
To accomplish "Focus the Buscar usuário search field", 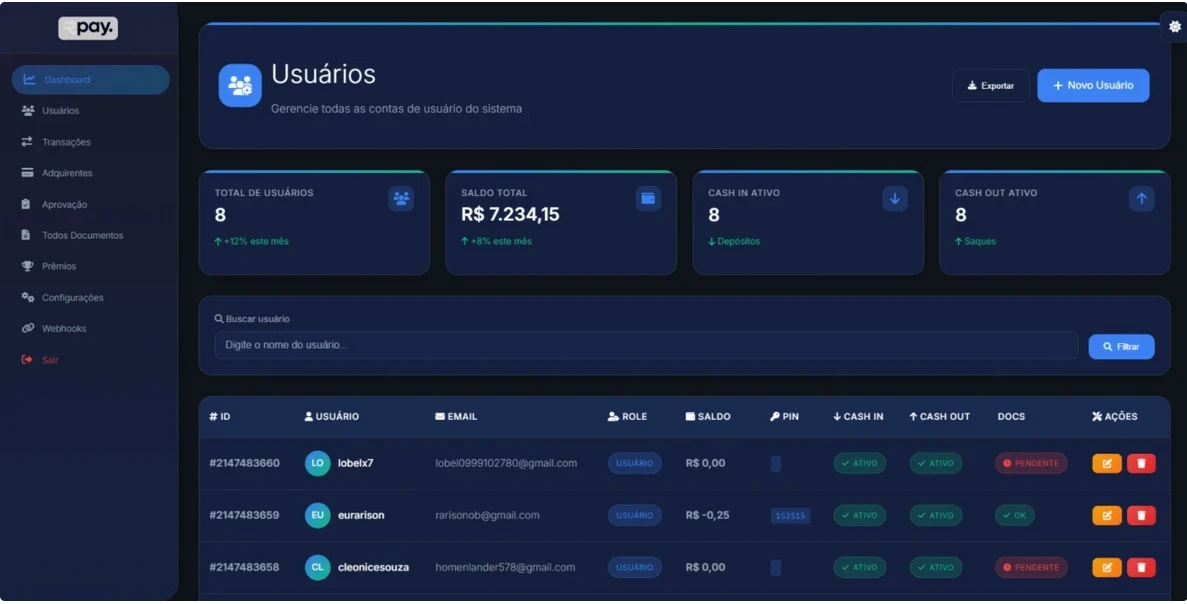I will [645, 345].
